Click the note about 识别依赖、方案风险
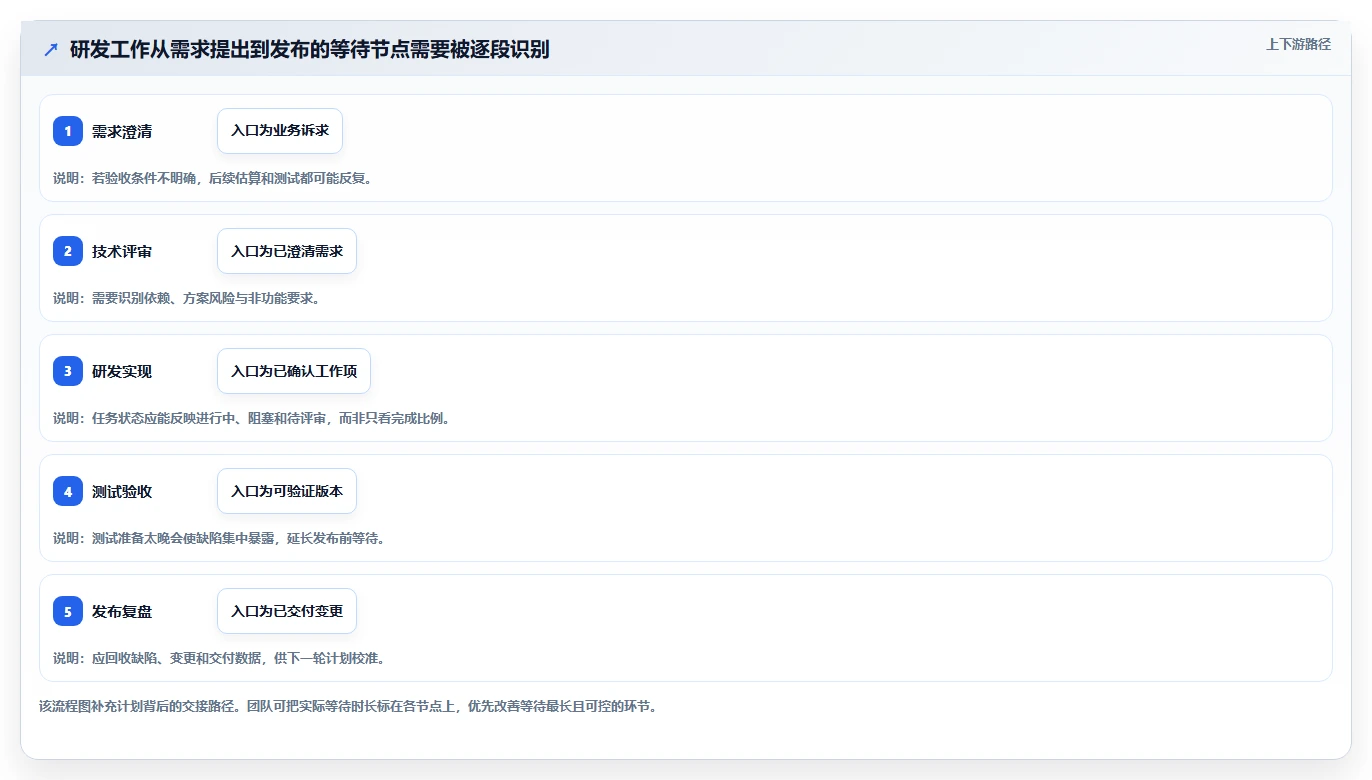Screen dimensions: 1372x780 [x=187, y=298]
